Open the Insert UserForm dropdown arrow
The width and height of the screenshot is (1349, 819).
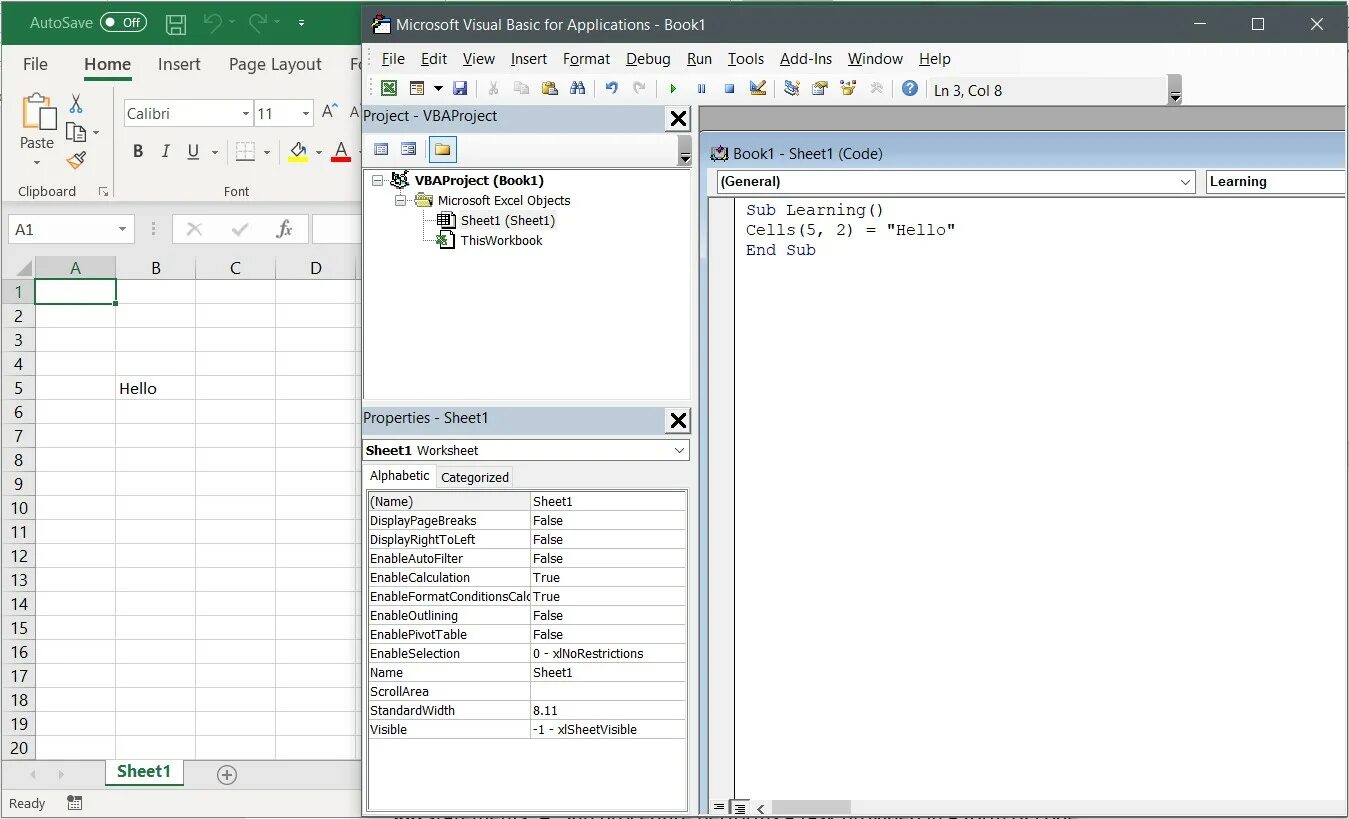tap(436, 90)
